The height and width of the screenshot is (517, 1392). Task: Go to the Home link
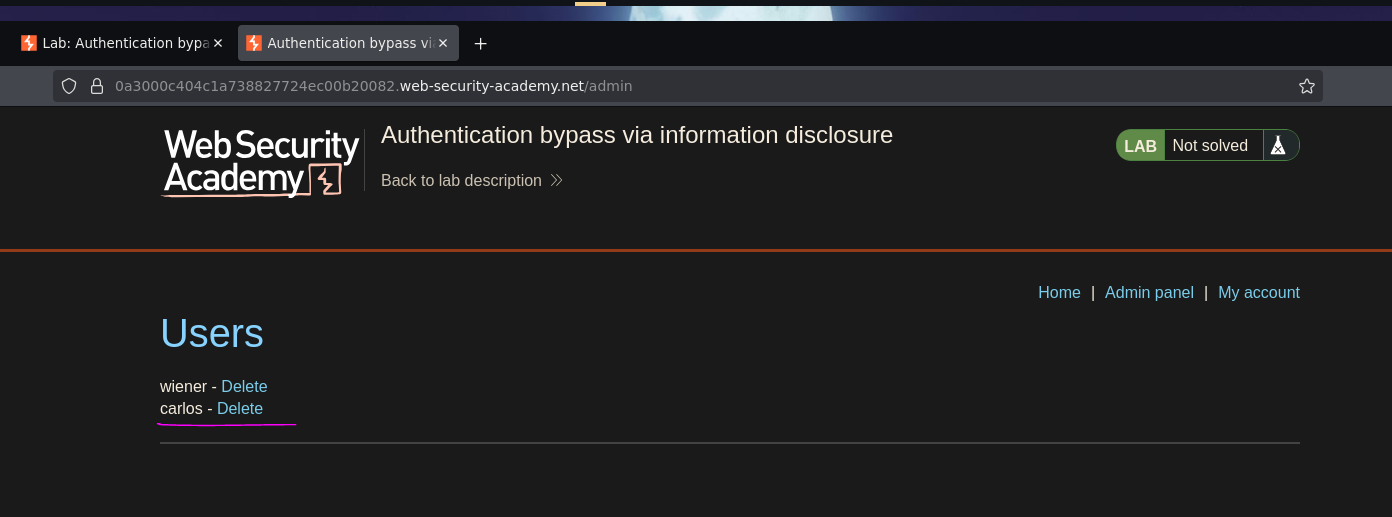coord(1059,292)
